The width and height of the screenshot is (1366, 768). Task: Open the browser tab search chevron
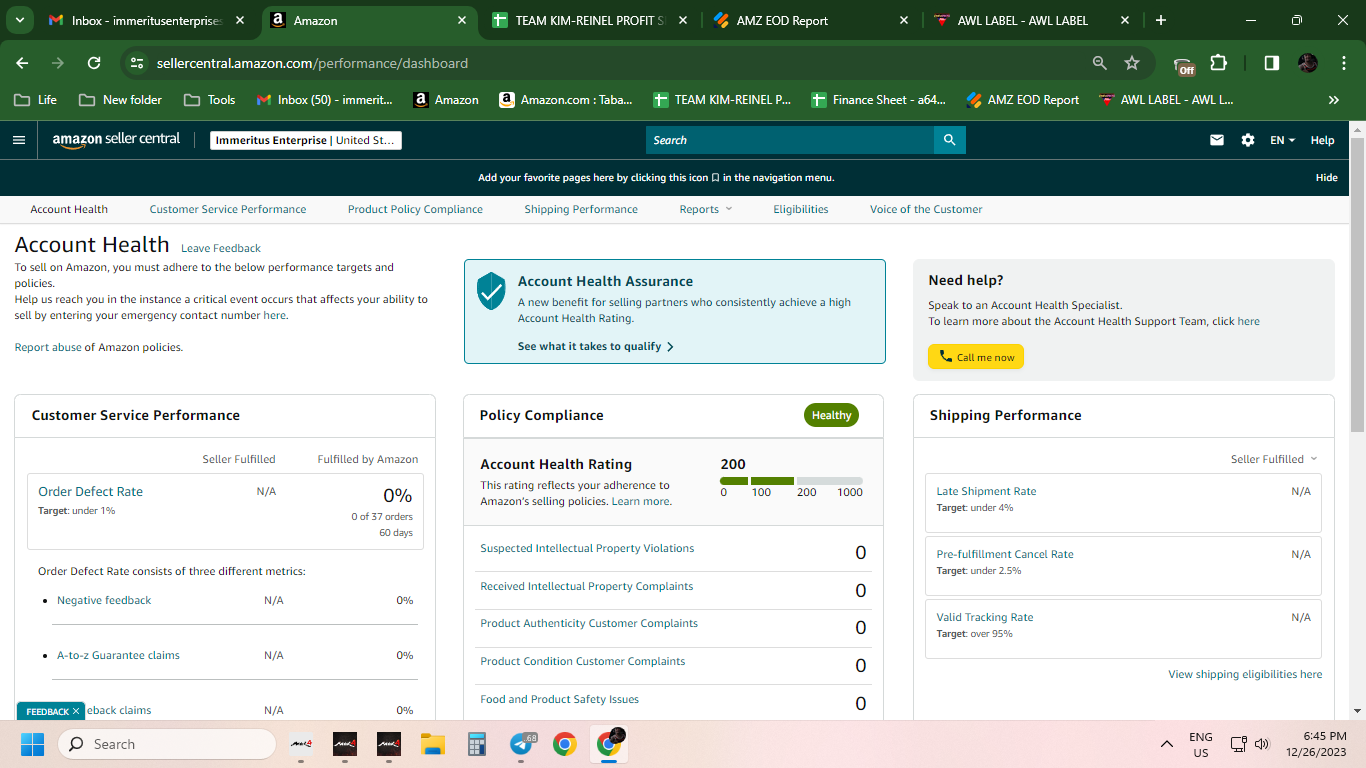point(22,20)
